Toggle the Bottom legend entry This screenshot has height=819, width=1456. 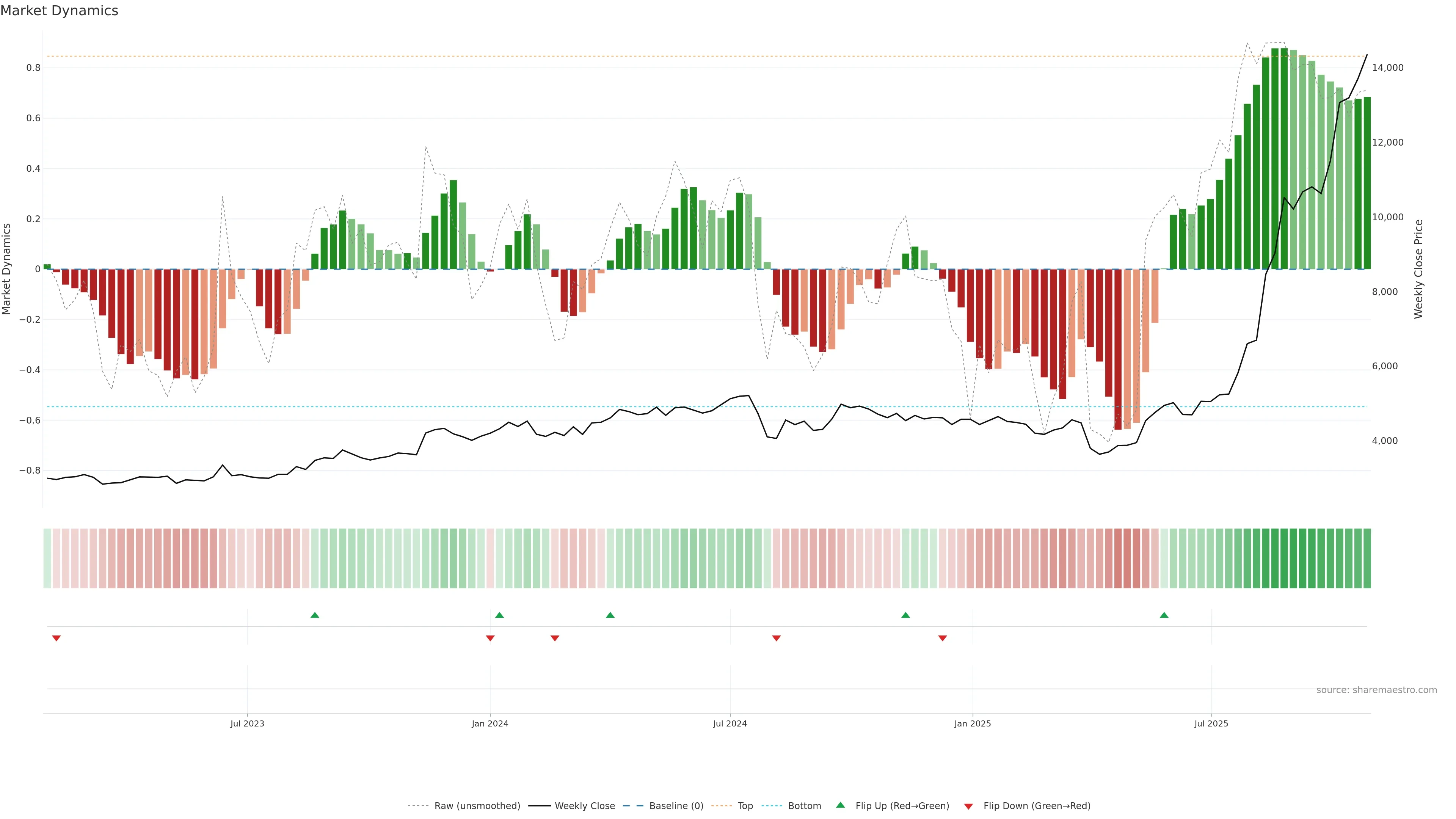click(804, 806)
